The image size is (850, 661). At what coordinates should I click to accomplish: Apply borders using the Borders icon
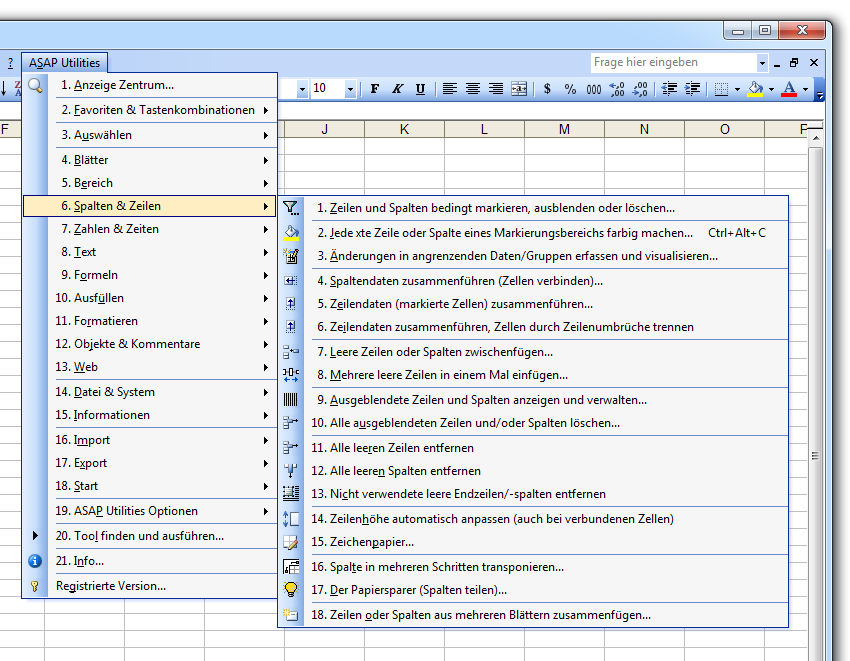tap(722, 89)
